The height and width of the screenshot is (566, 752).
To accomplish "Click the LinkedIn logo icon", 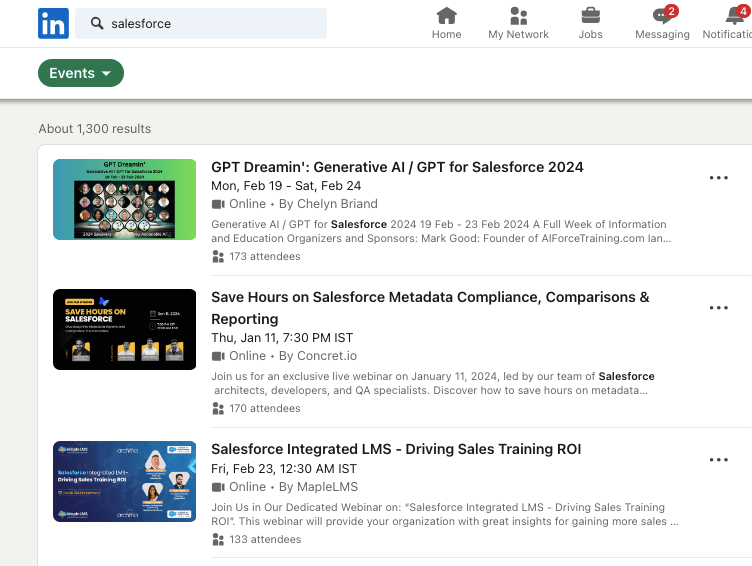I will click(x=53, y=23).
